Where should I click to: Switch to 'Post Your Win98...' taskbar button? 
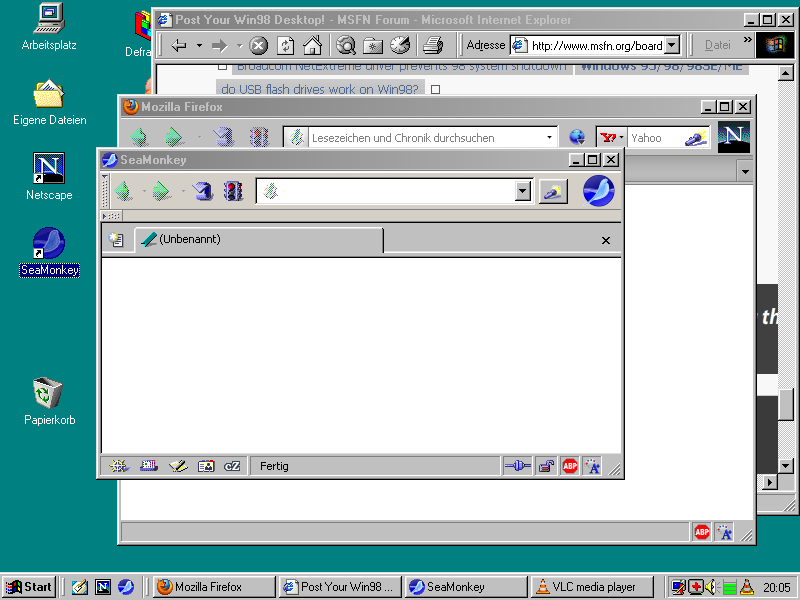pos(341,587)
